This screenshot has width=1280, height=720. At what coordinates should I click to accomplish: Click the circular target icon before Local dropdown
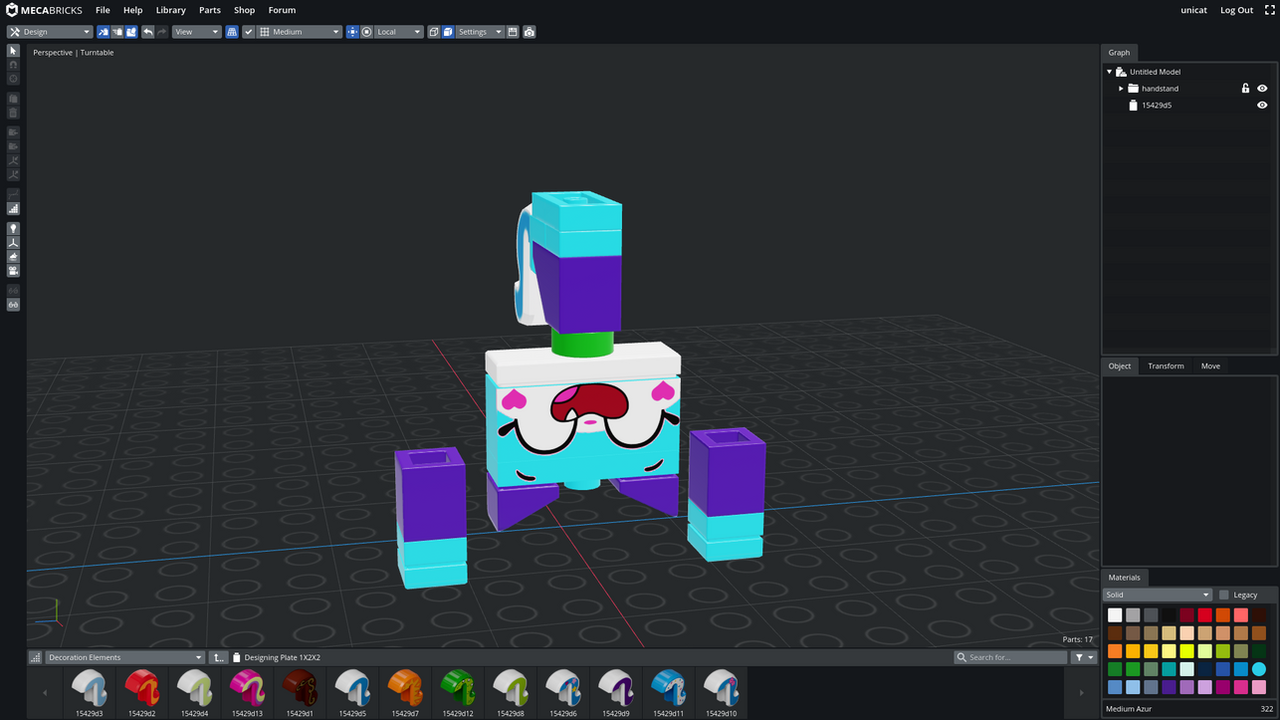click(366, 32)
